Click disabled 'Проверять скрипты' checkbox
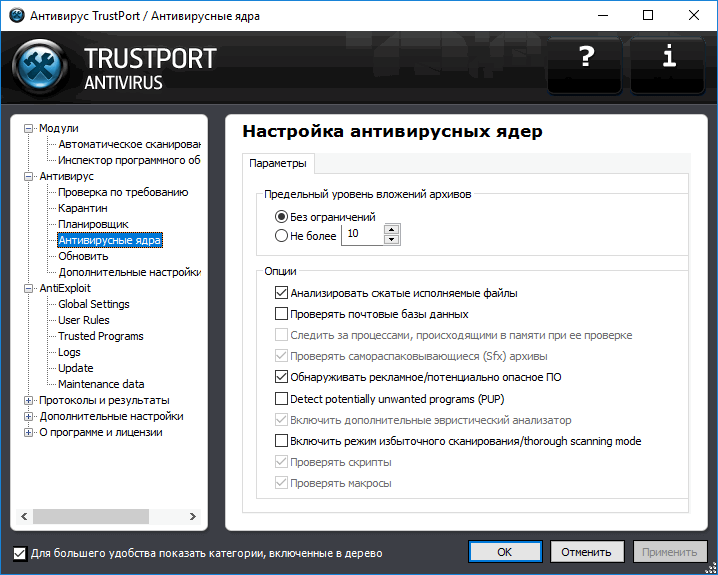The width and height of the screenshot is (718, 575). coord(281,461)
